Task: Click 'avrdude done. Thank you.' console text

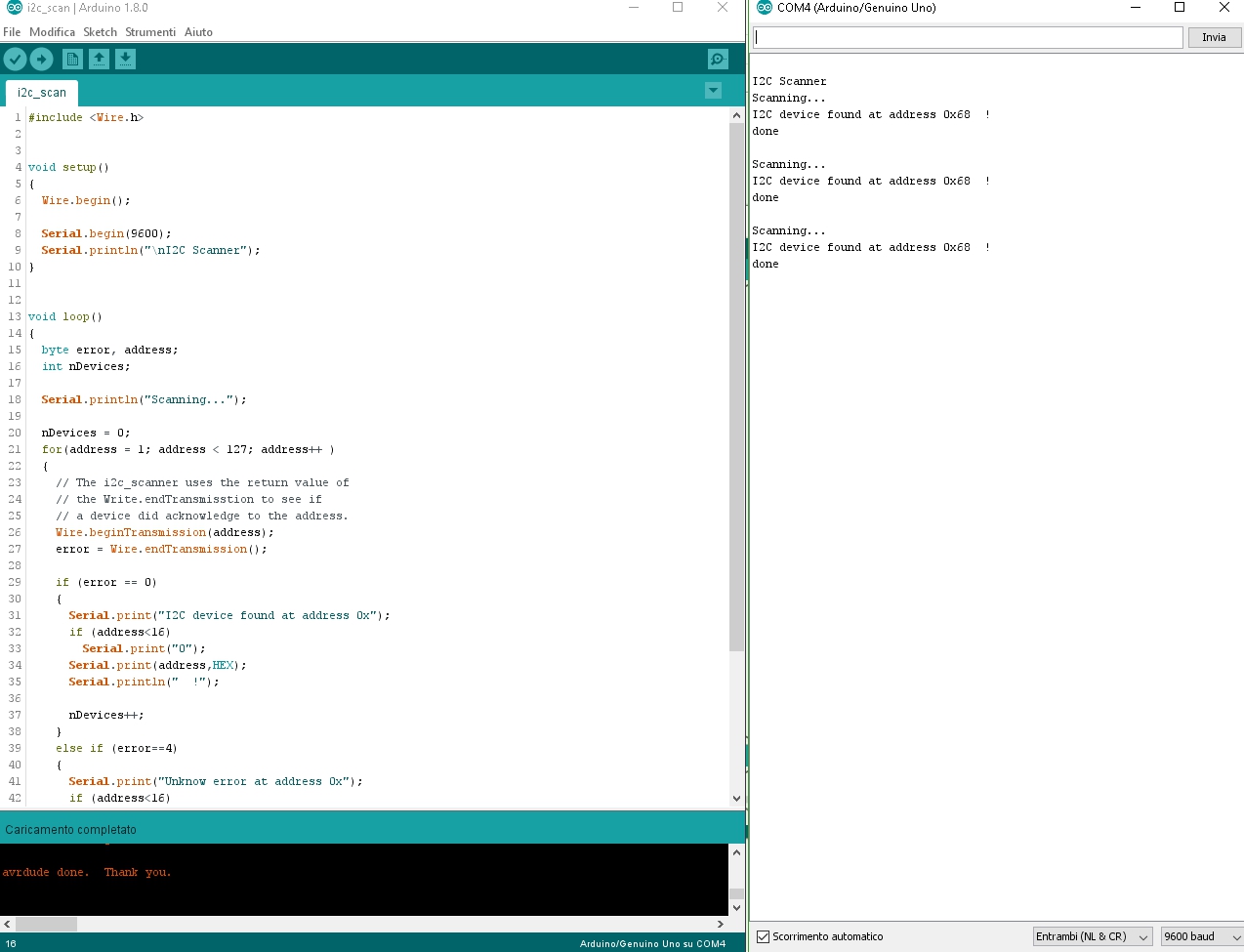Action: point(86,872)
